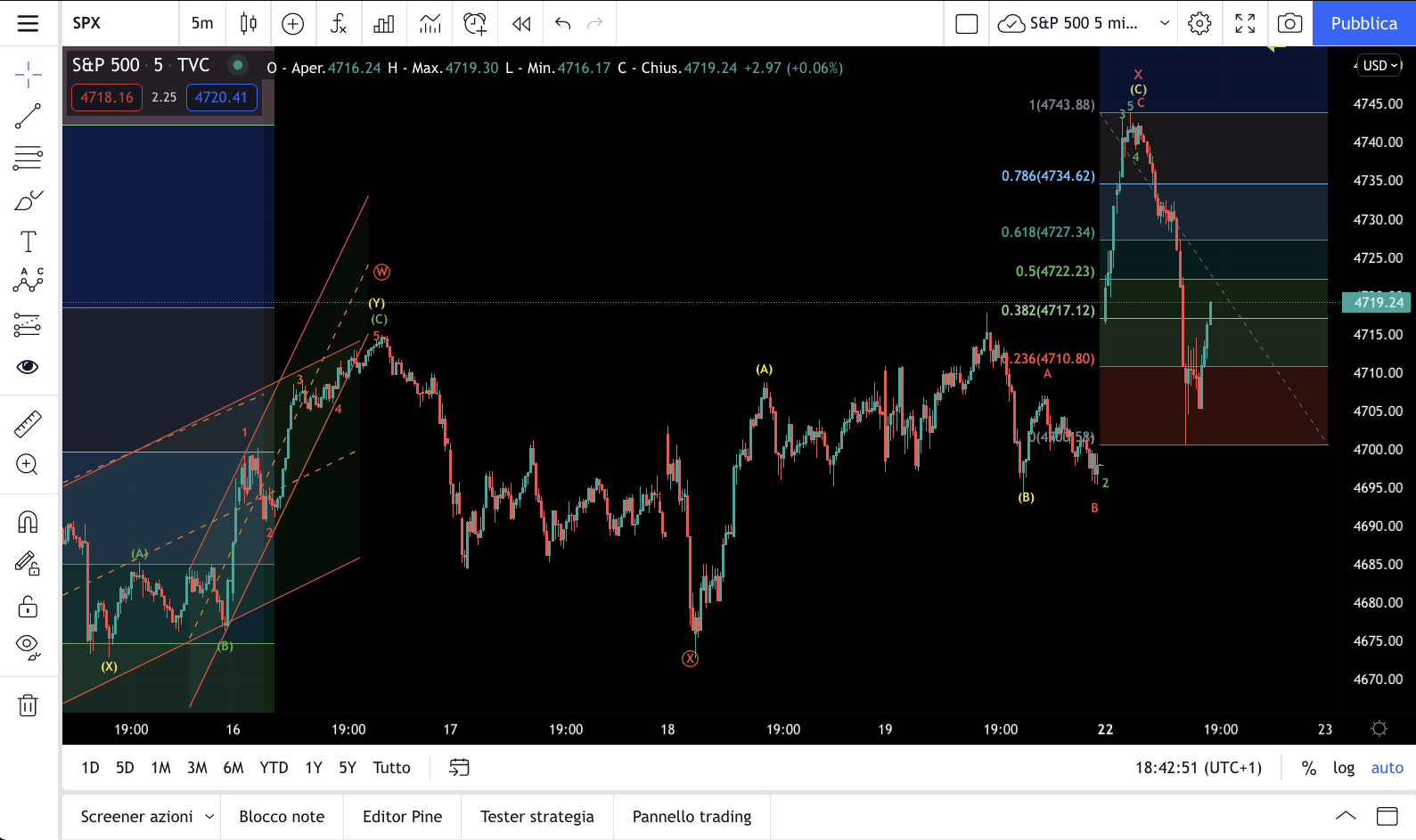Open financials bar chart icon
1416x840 pixels.
coord(384,23)
